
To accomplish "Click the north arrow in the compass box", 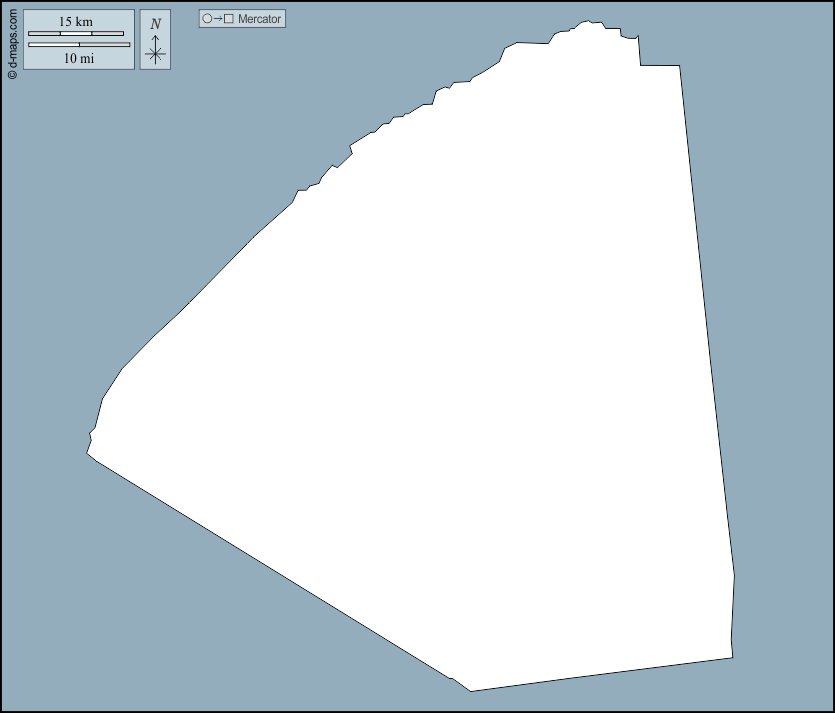I will 155,41.
